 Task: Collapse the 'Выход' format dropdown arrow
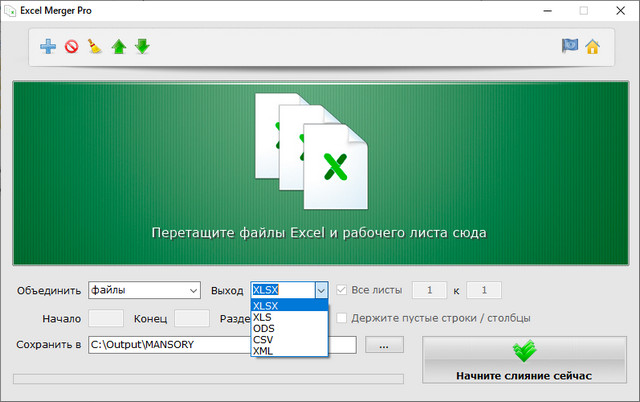click(321, 290)
